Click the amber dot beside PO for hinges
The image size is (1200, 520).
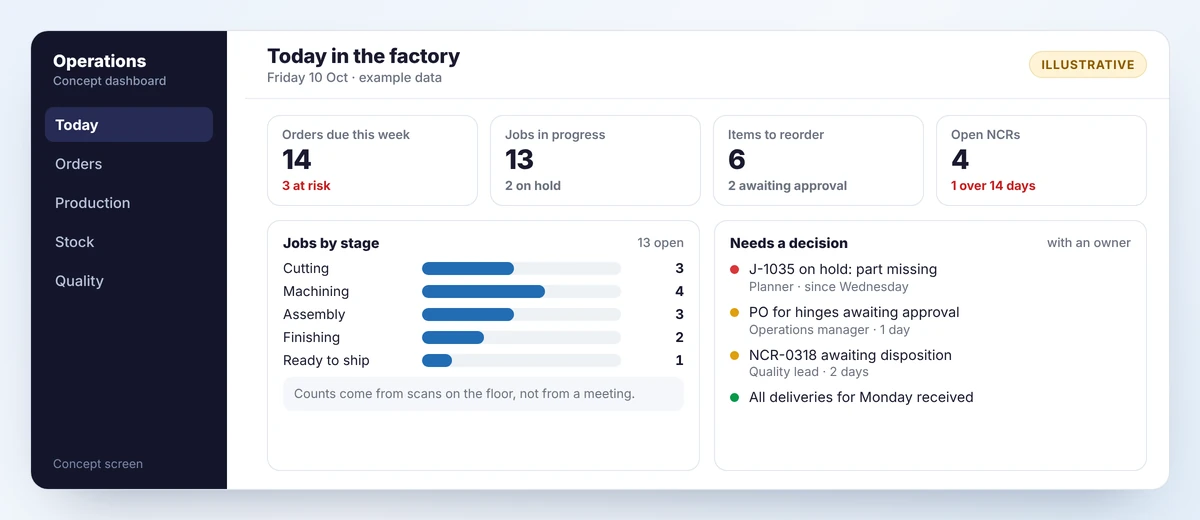[735, 312]
